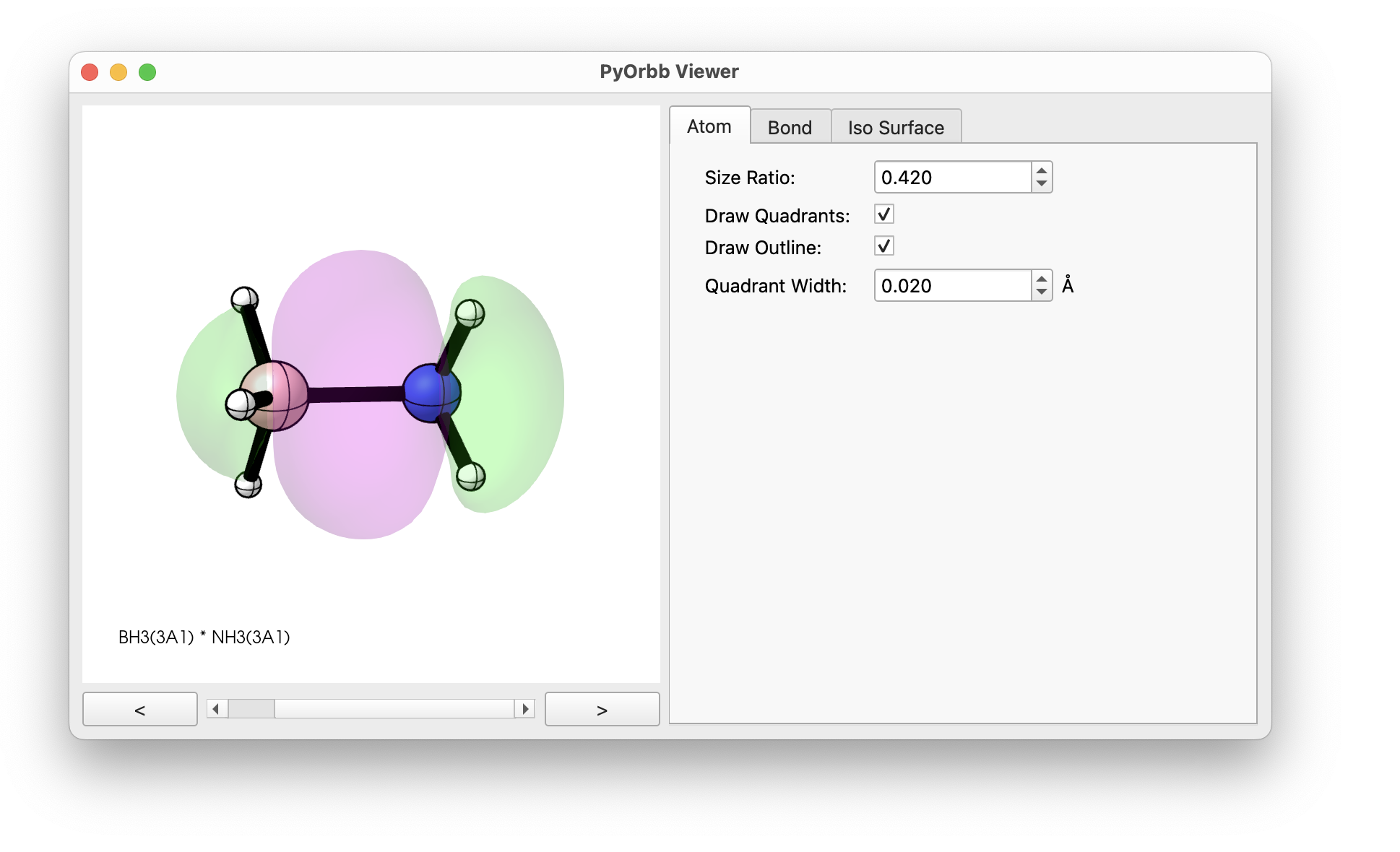Click the blue nitrogen atom
1400x852 pixels.
431,393
